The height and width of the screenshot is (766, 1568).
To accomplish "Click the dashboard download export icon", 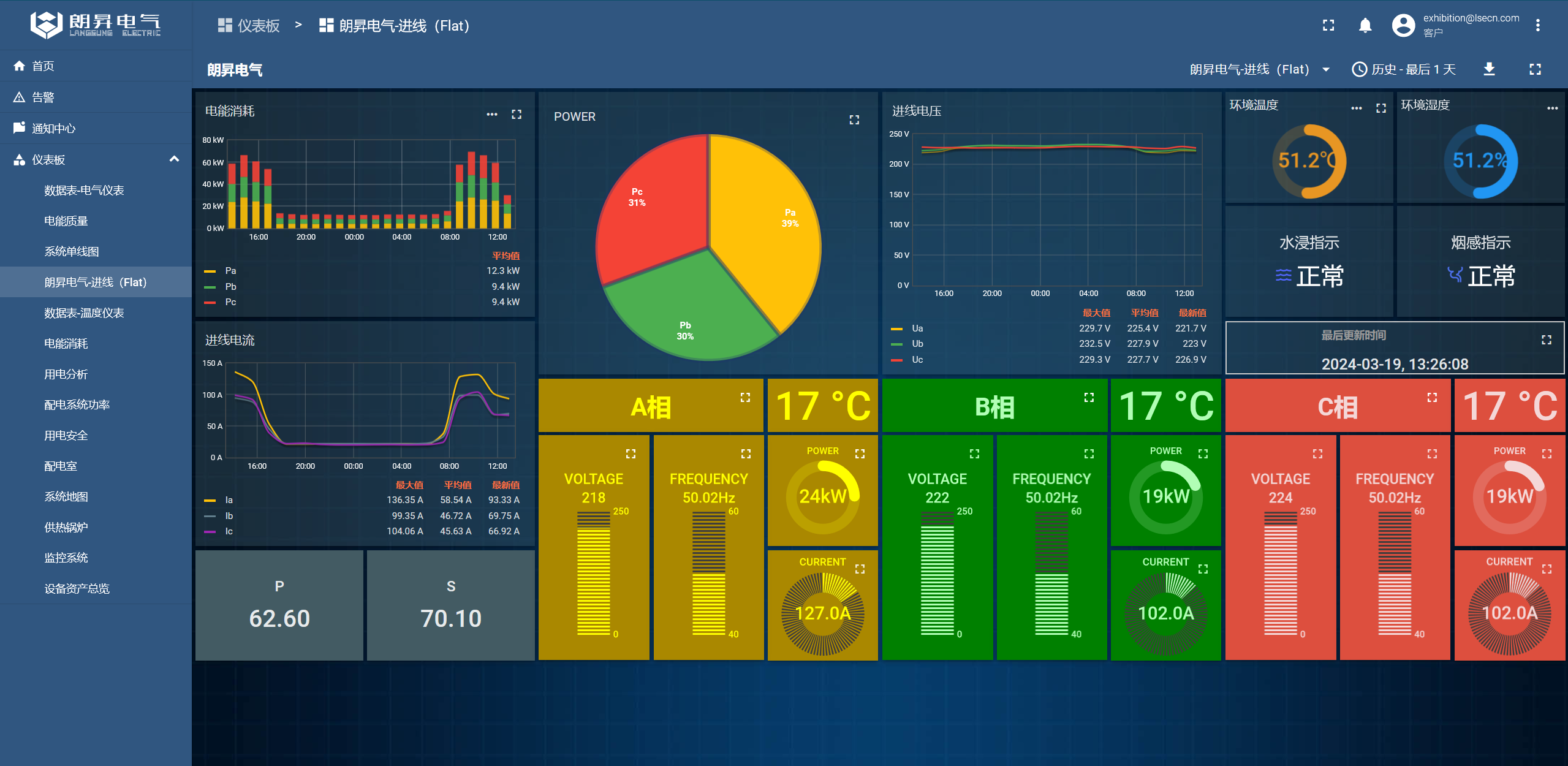I will pyautogui.click(x=1489, y=69).
